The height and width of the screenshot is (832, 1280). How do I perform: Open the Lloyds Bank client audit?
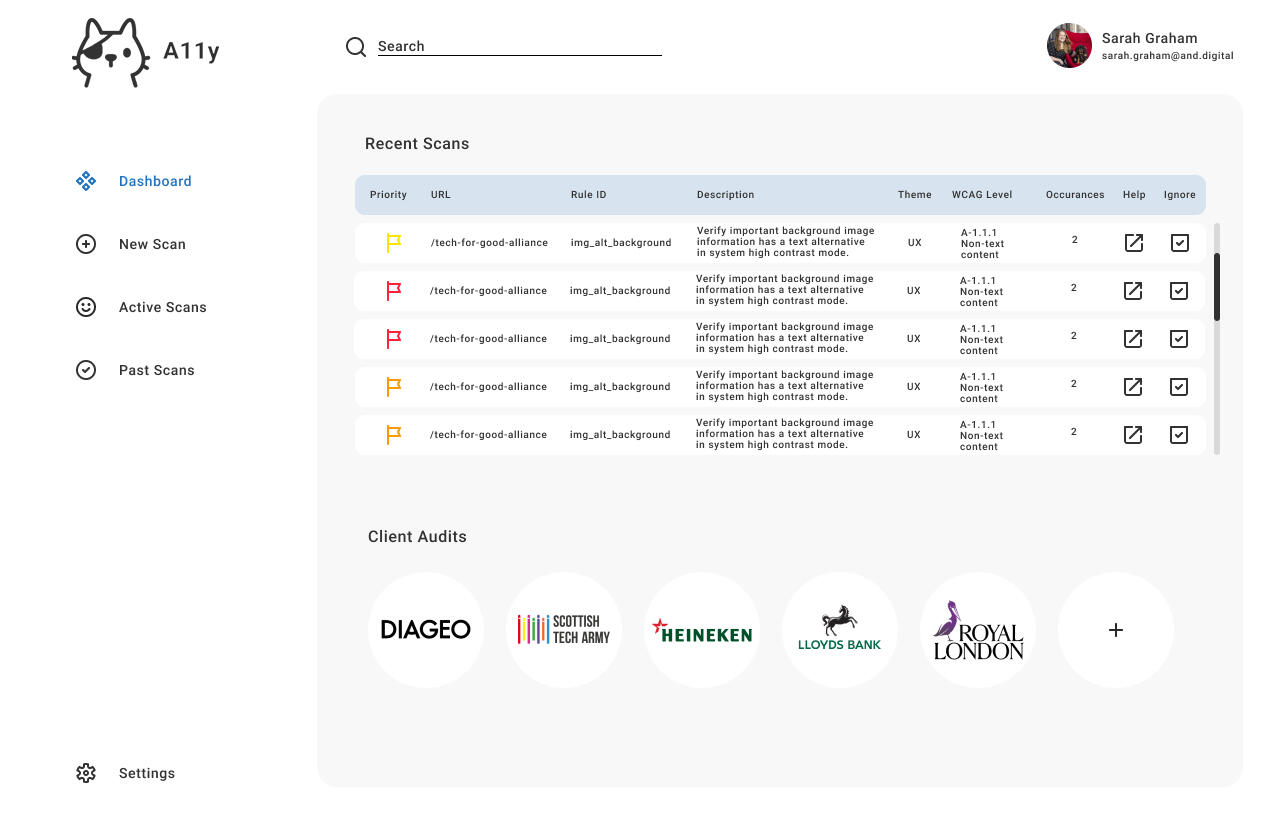pyautogui.click(x=840, y=630)
